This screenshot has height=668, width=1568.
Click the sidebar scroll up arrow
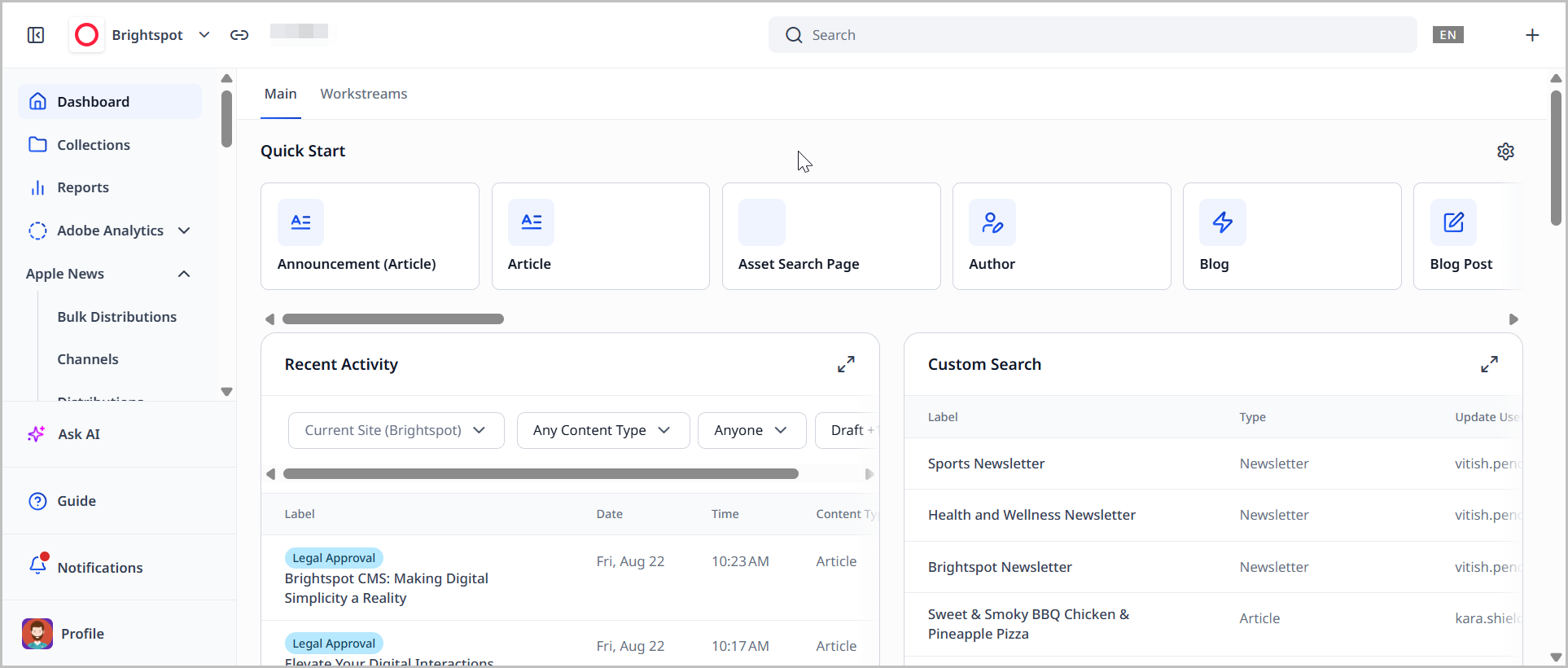[226, 78]
